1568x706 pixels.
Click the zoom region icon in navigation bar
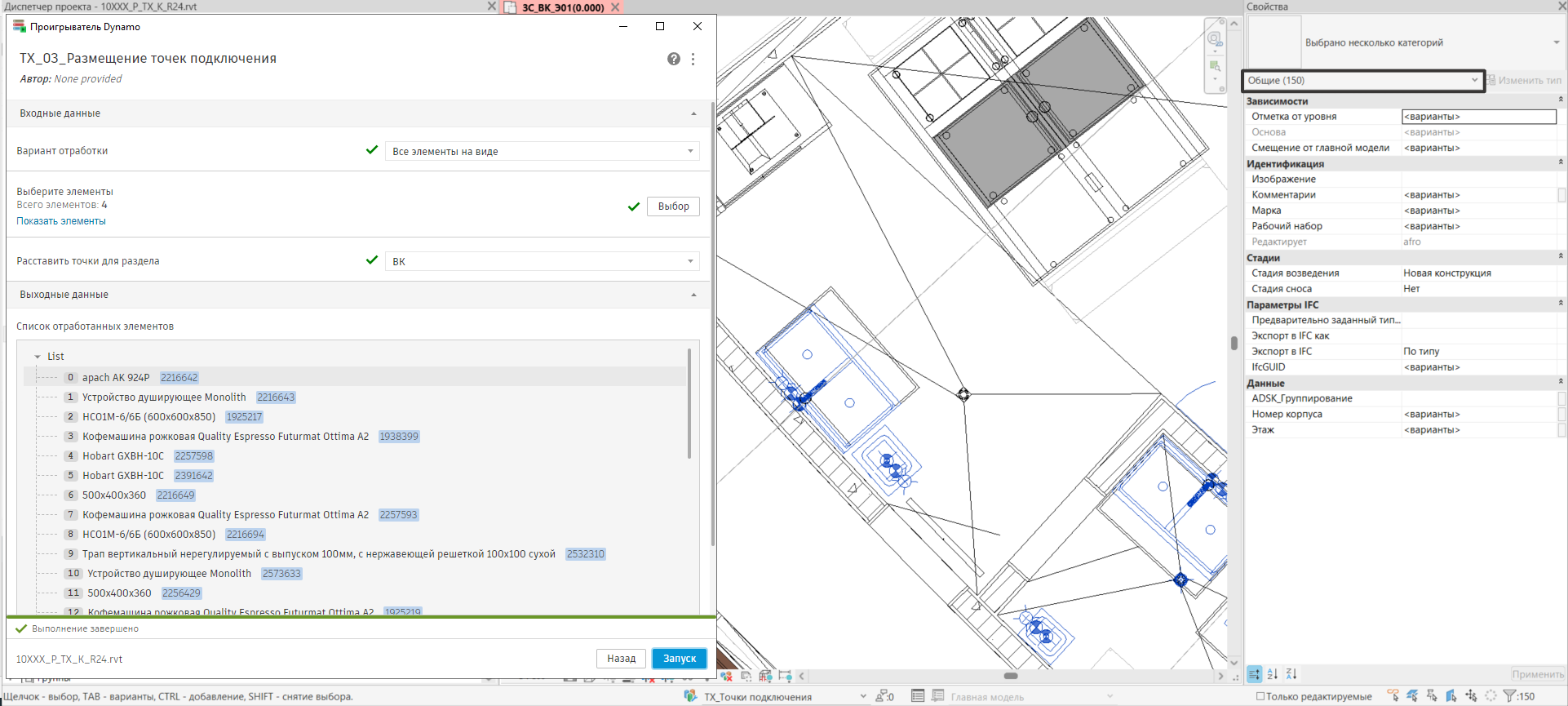coord(1215,66)
